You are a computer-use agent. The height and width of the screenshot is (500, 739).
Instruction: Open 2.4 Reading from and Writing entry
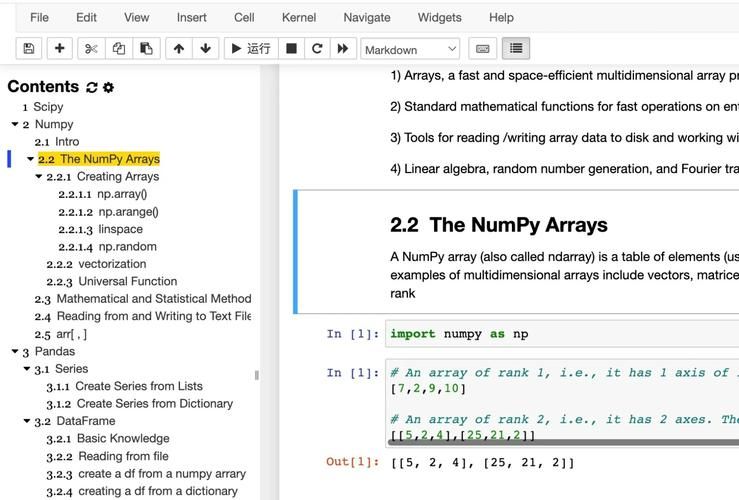coord(143,316)
